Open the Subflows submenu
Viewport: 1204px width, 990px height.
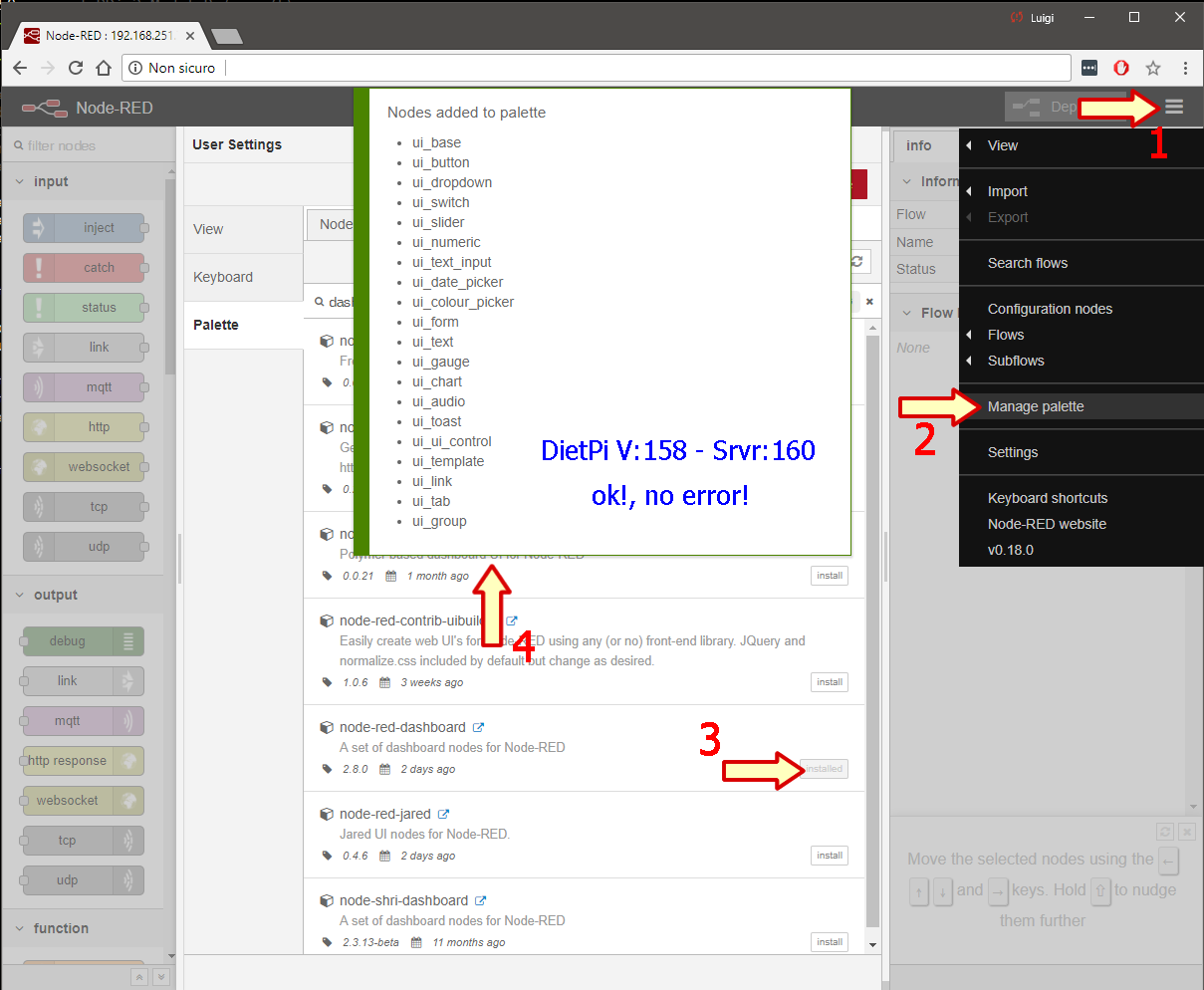(x=1082, y=361)
